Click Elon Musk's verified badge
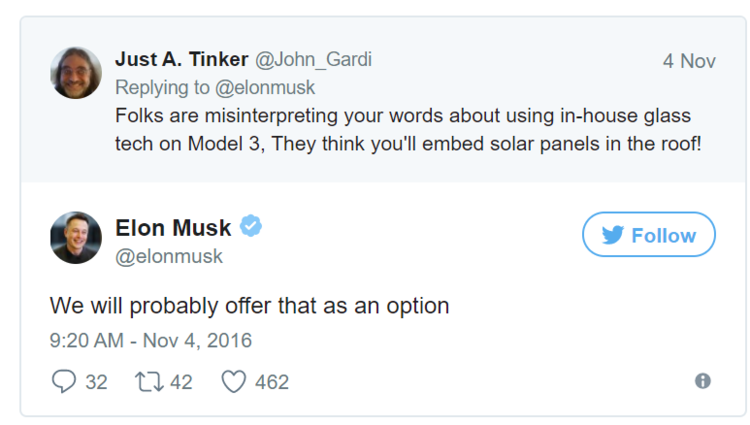This screenshot has height=425, width=750. (x=251, y=226)
